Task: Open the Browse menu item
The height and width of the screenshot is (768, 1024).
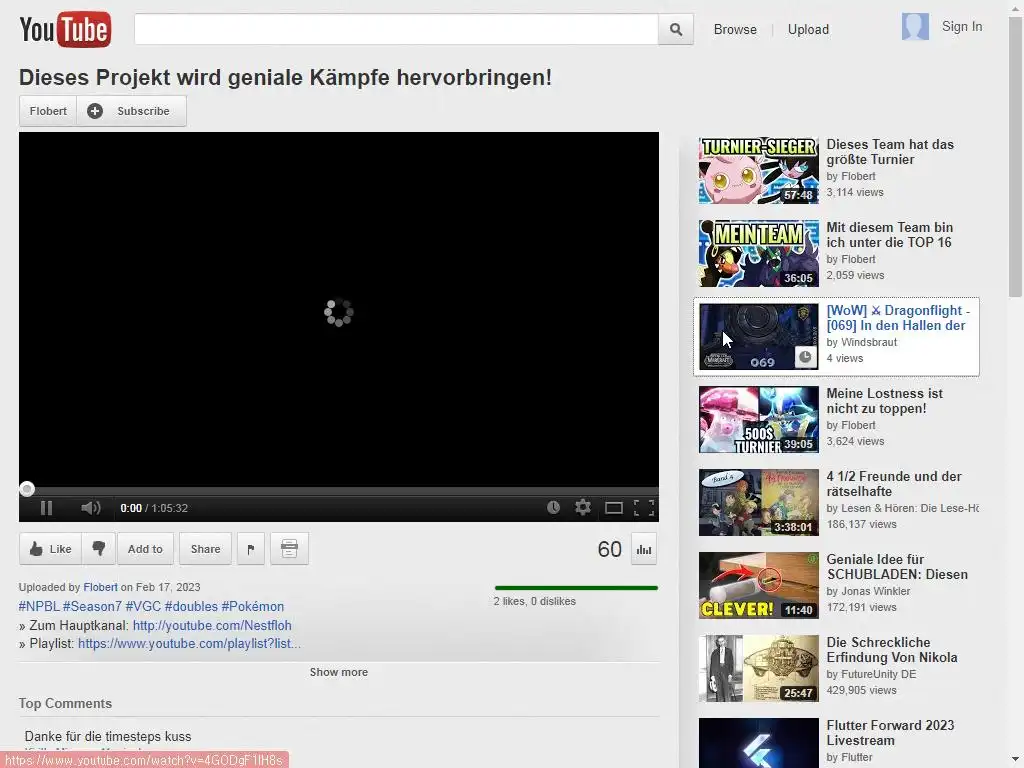Action: coord(735,29)
